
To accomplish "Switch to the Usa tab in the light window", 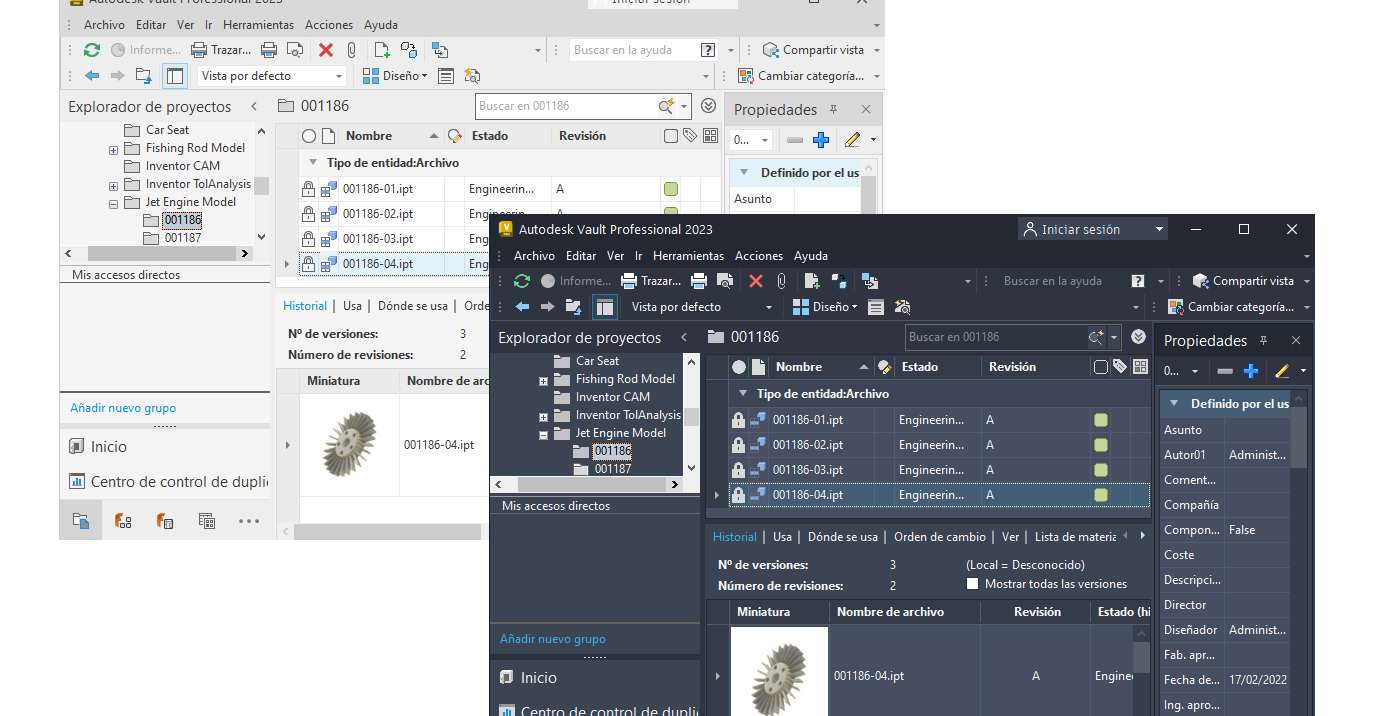I will [352, 306].
